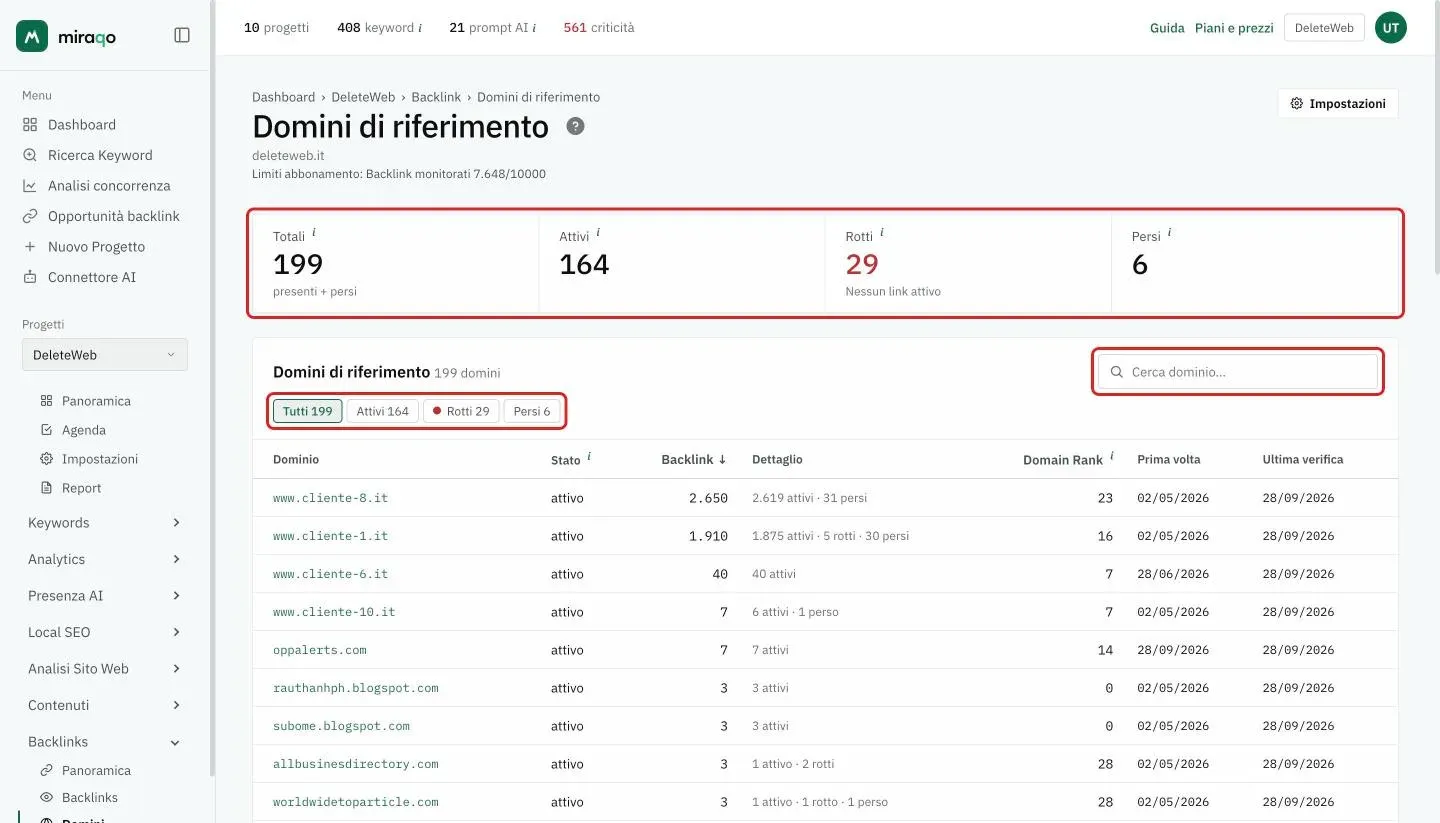The image size is (1440, 823).
Task: Go to Piani e prezzi
Action: pyautogui.click(x=1234, y=28)
